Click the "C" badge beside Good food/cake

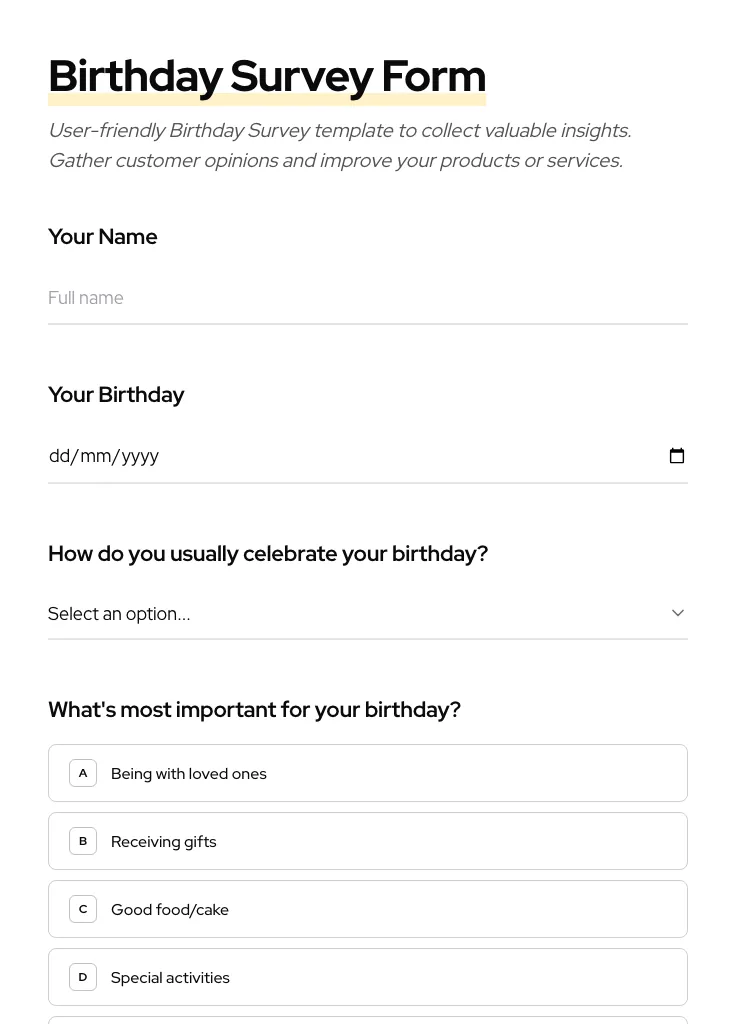click(x=83, y=909)
